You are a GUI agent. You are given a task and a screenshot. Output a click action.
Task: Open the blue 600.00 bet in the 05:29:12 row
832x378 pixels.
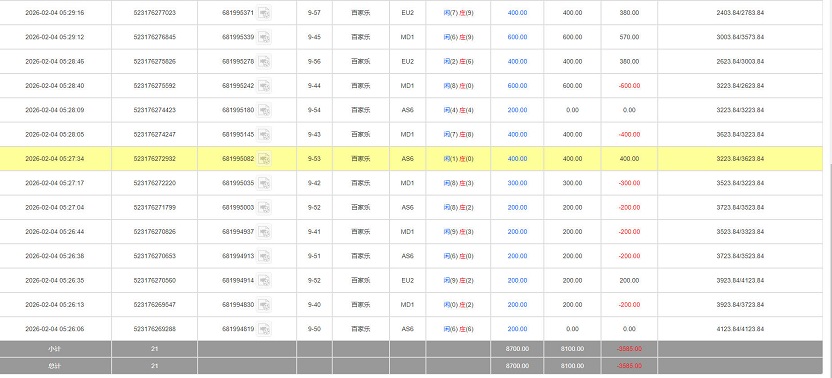coord(517,37)
